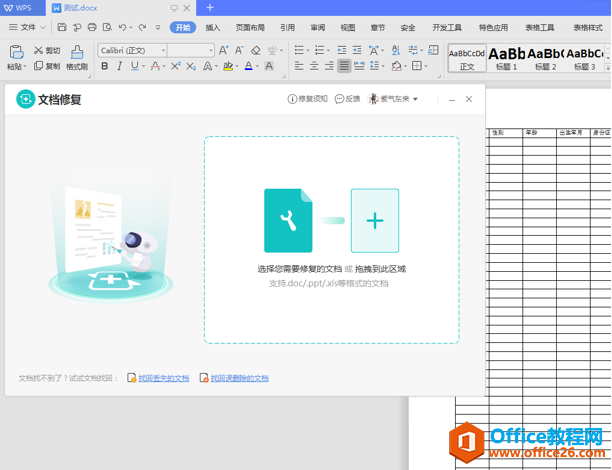The image size is (612, 470).
Task: Click the 粘贴 (Paste) clipboard icon
Action: tap(16, 52)
